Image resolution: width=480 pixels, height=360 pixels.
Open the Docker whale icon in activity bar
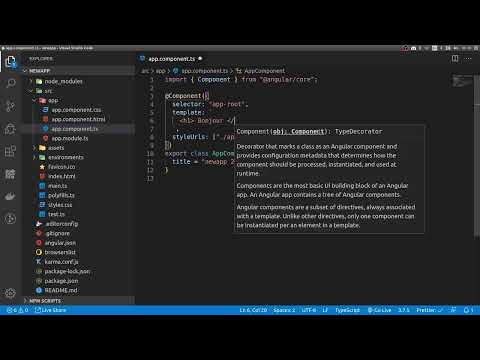click(x=11, y=196)
